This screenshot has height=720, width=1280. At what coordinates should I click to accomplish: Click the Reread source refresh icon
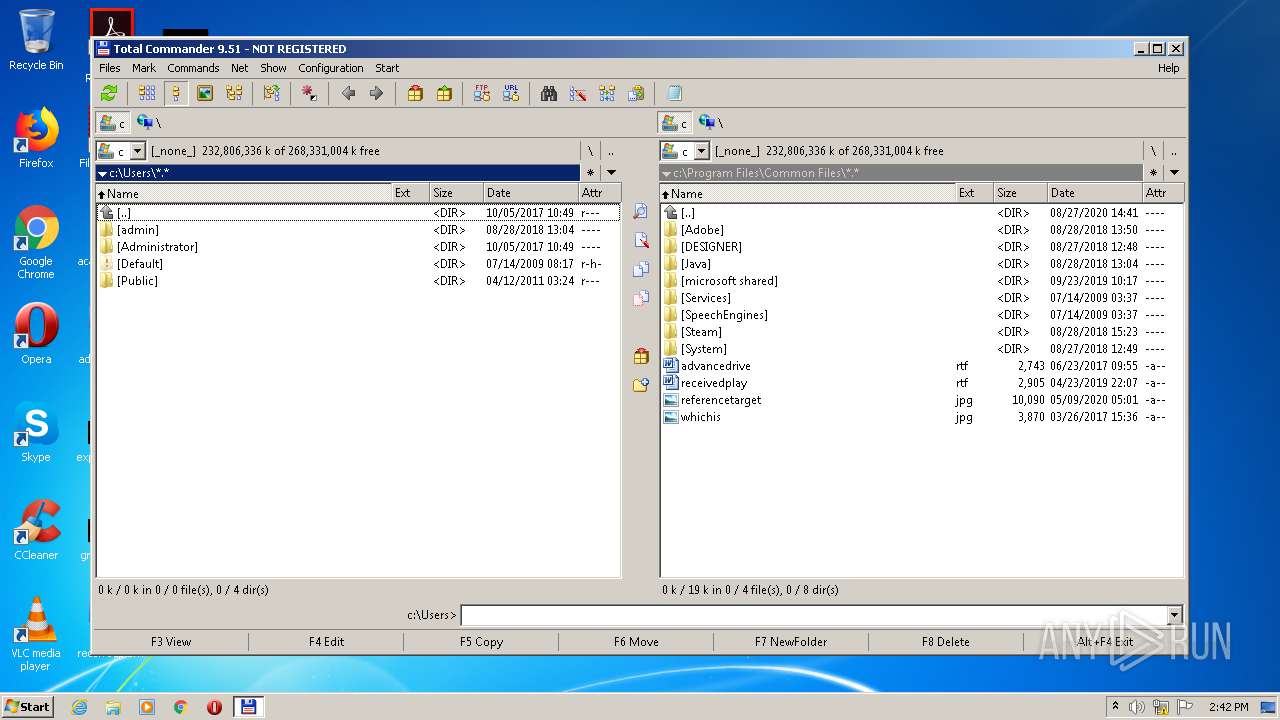point(109,93)
